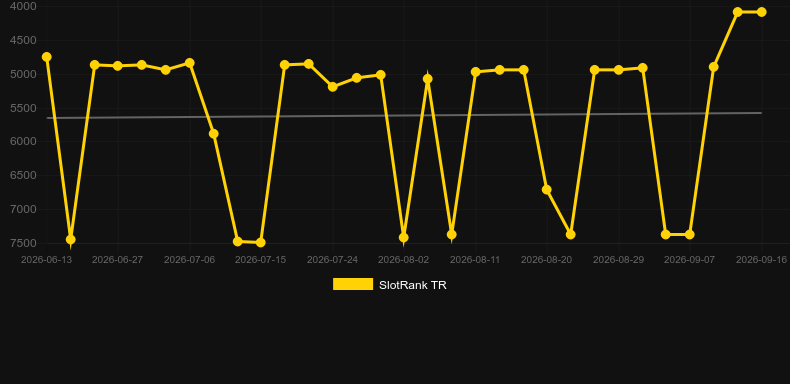The width and height of the screenshot is (790, 384).
Task: Click the 2026-08-29 x-axis date label
Action: pyautogui.click(x=619, y=260)
